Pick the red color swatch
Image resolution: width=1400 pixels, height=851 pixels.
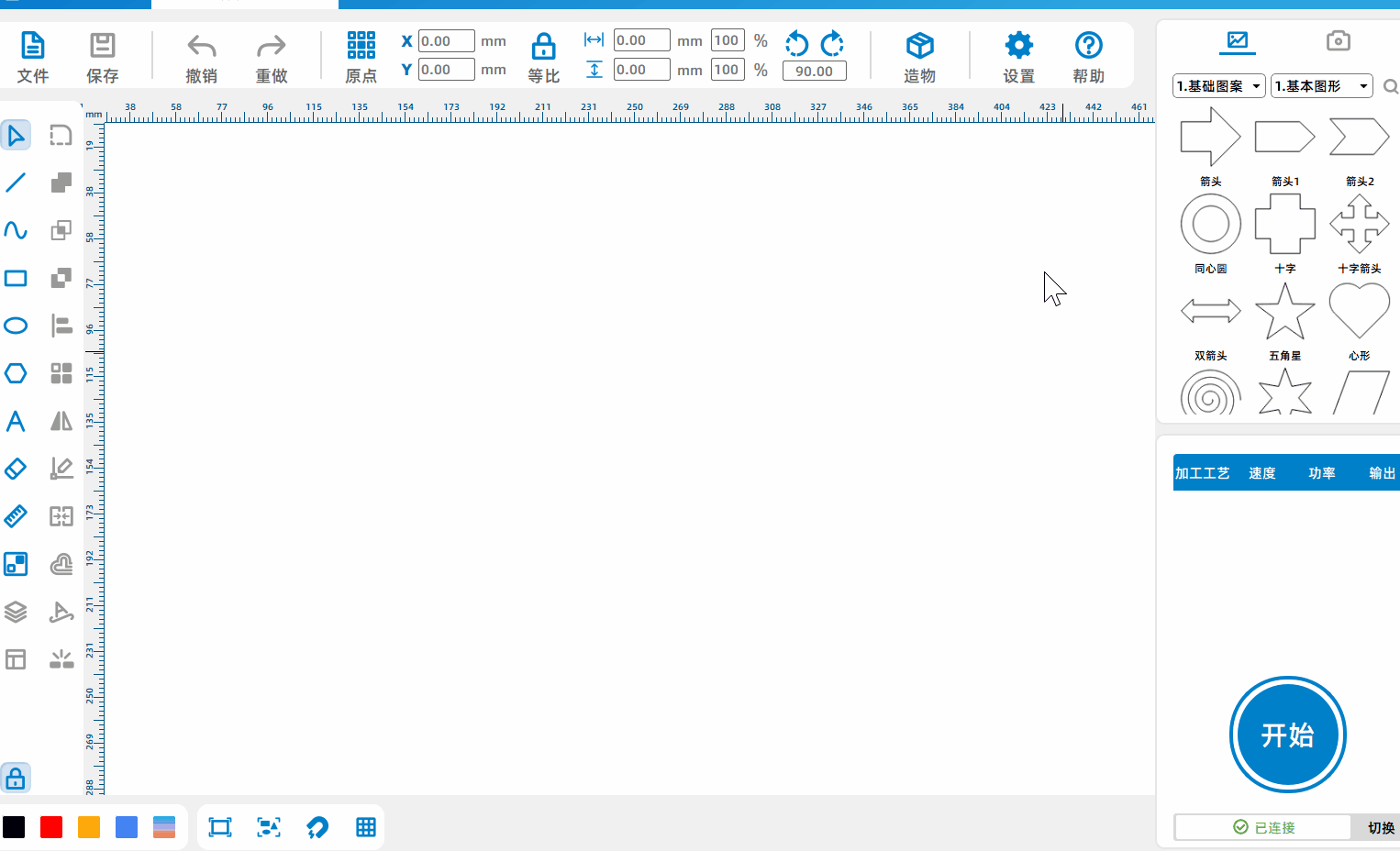click(x=51, y=827)
